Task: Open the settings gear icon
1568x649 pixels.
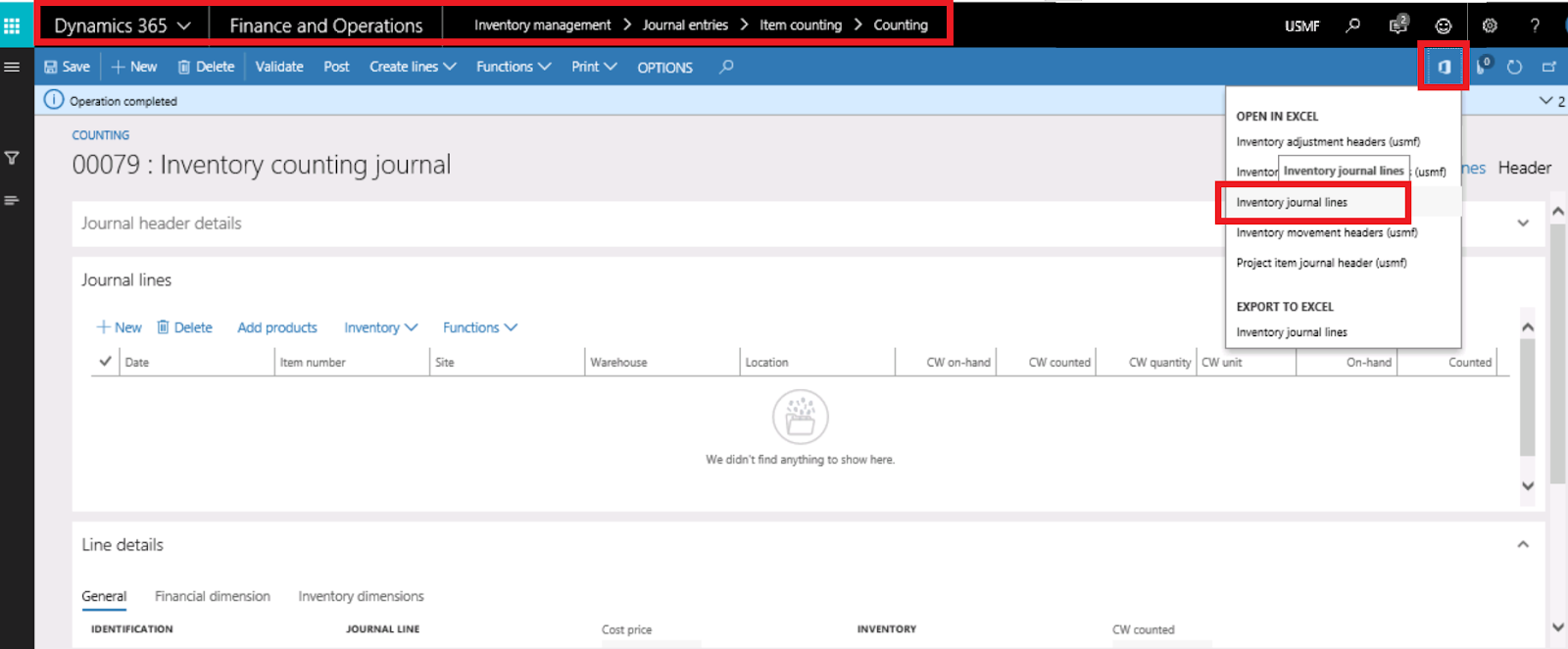Action: (1490, 25)
